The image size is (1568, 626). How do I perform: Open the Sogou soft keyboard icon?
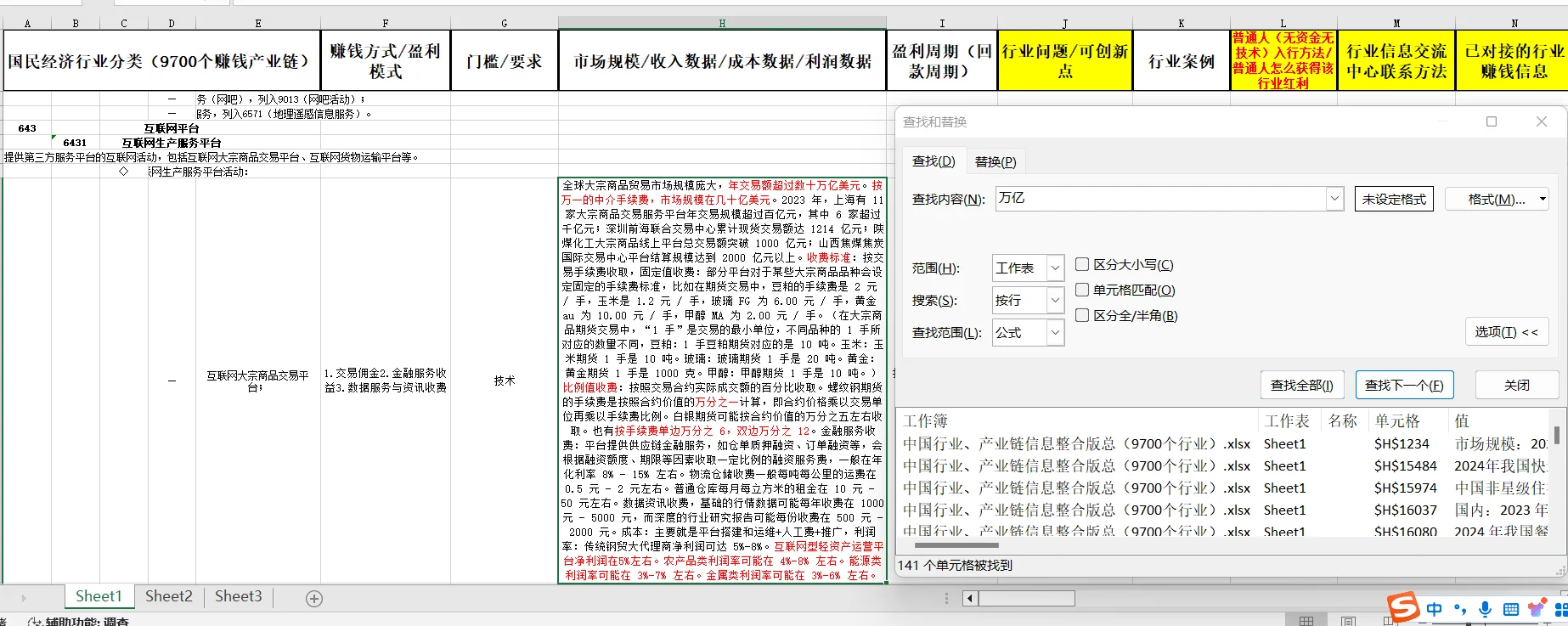click(1511, 609)
